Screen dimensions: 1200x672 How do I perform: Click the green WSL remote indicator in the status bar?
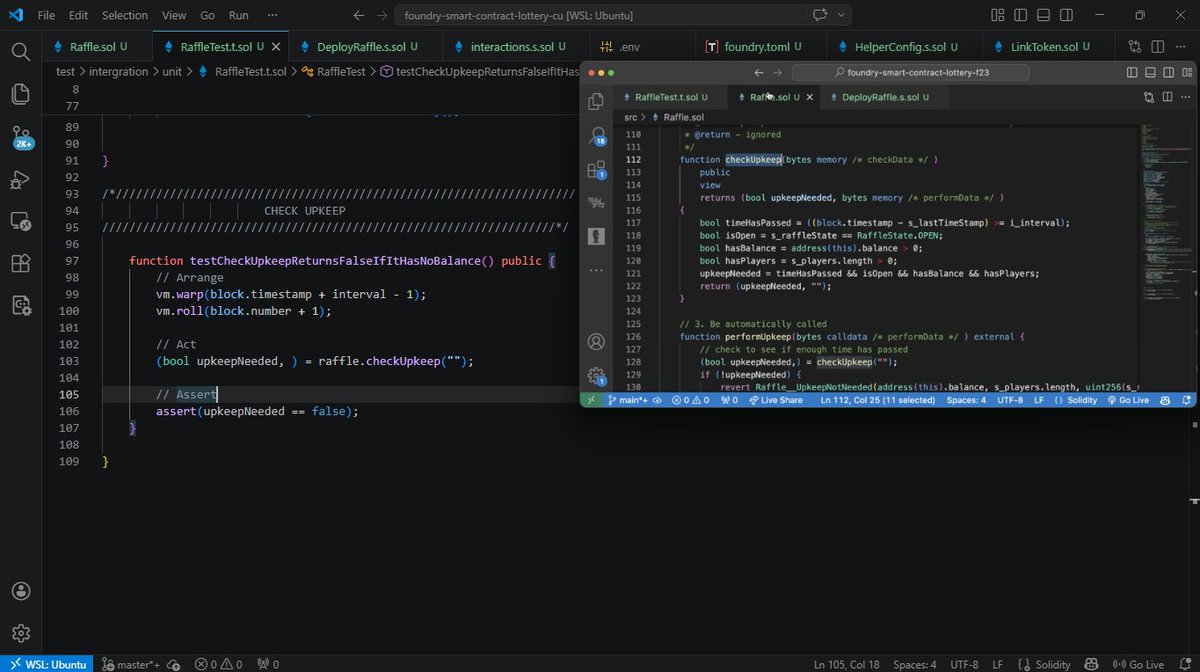click(47, 663)
